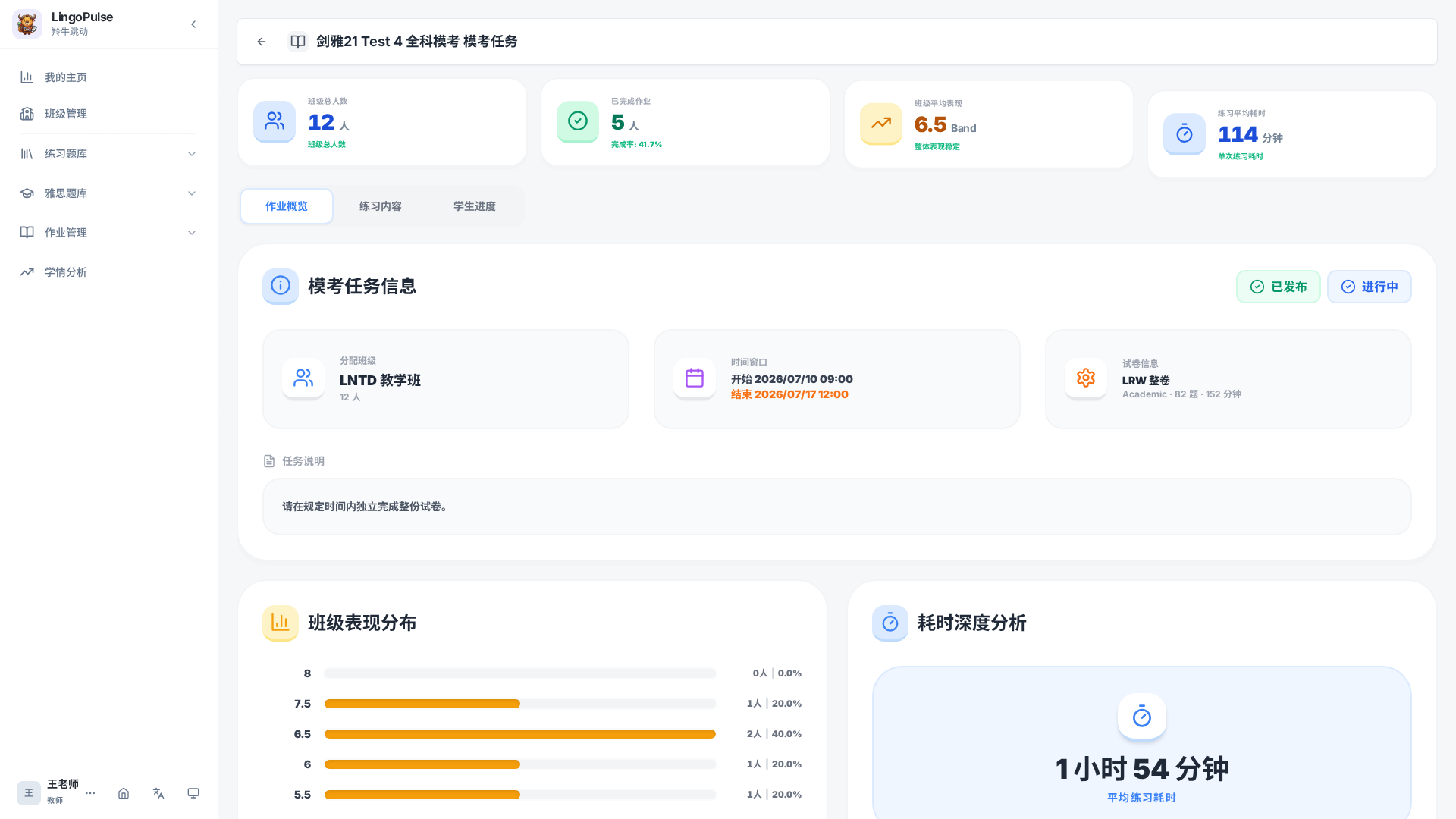Screen dimensions: 1456x819
Task: Click the 雅思题库 graduation cap icon
Action: pos(27,193)
